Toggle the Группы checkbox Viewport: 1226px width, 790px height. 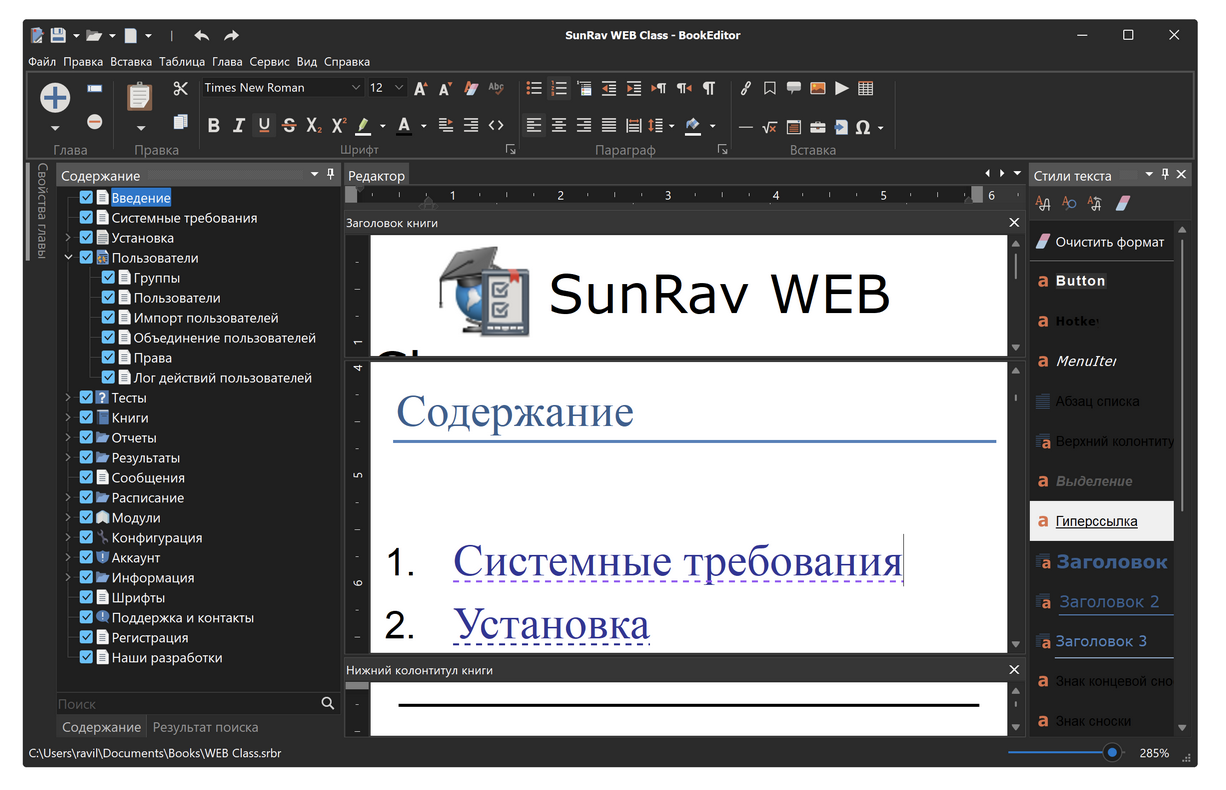[x=108, y=278]
